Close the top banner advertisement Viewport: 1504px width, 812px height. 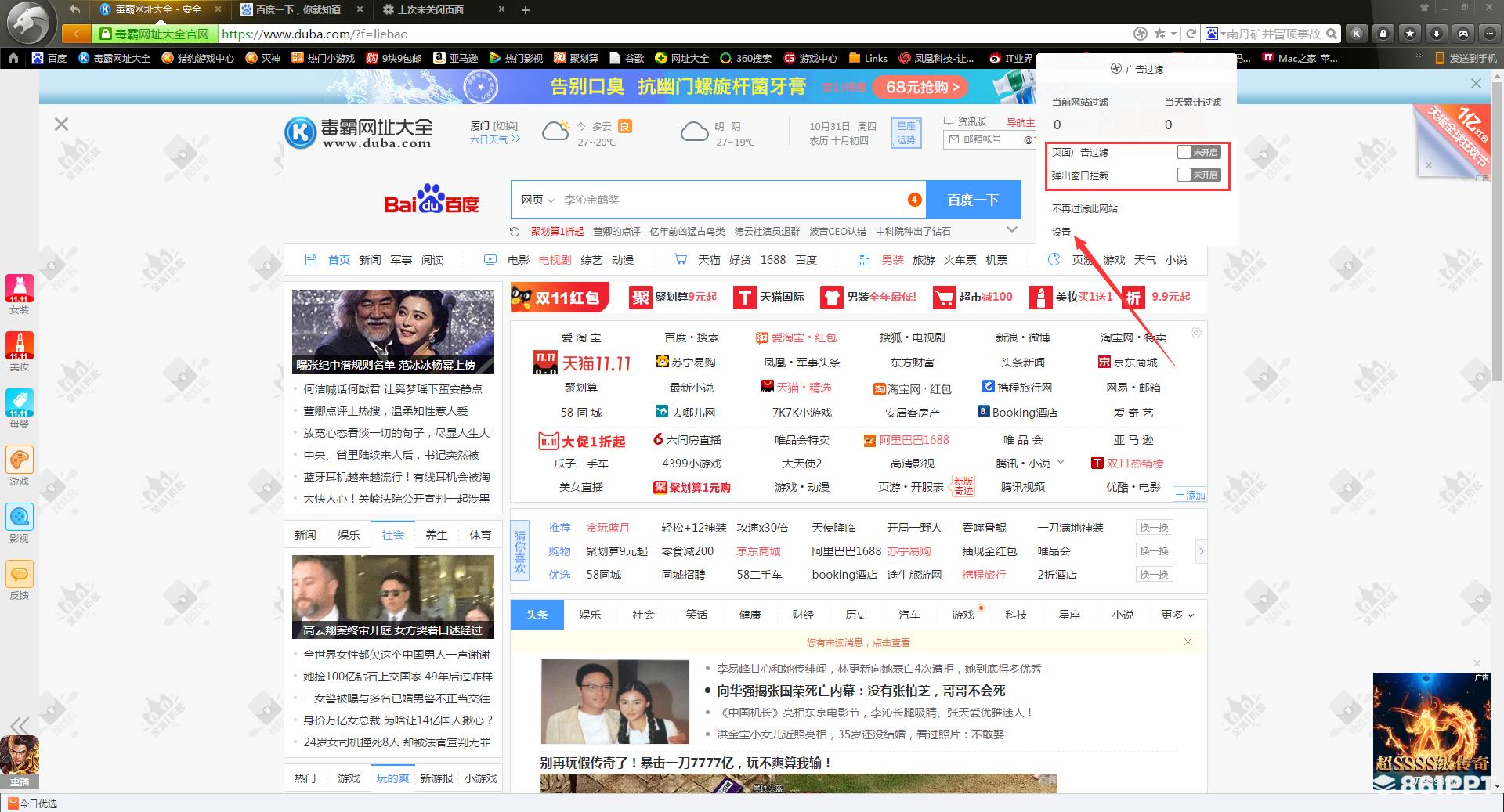pyautogui.click(x=1476, y=83)
